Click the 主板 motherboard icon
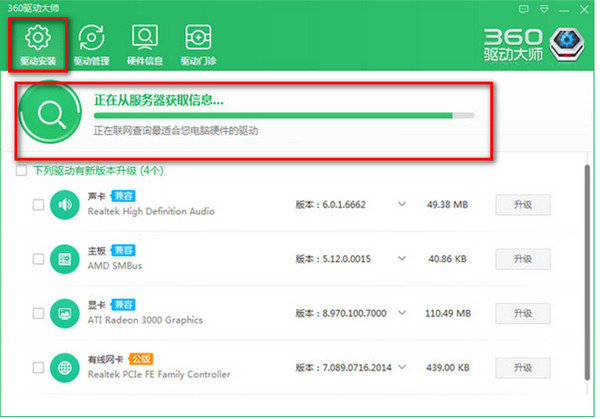Image resolution: width=600 pixels, height=419 pixels. (x=65, y=259)
